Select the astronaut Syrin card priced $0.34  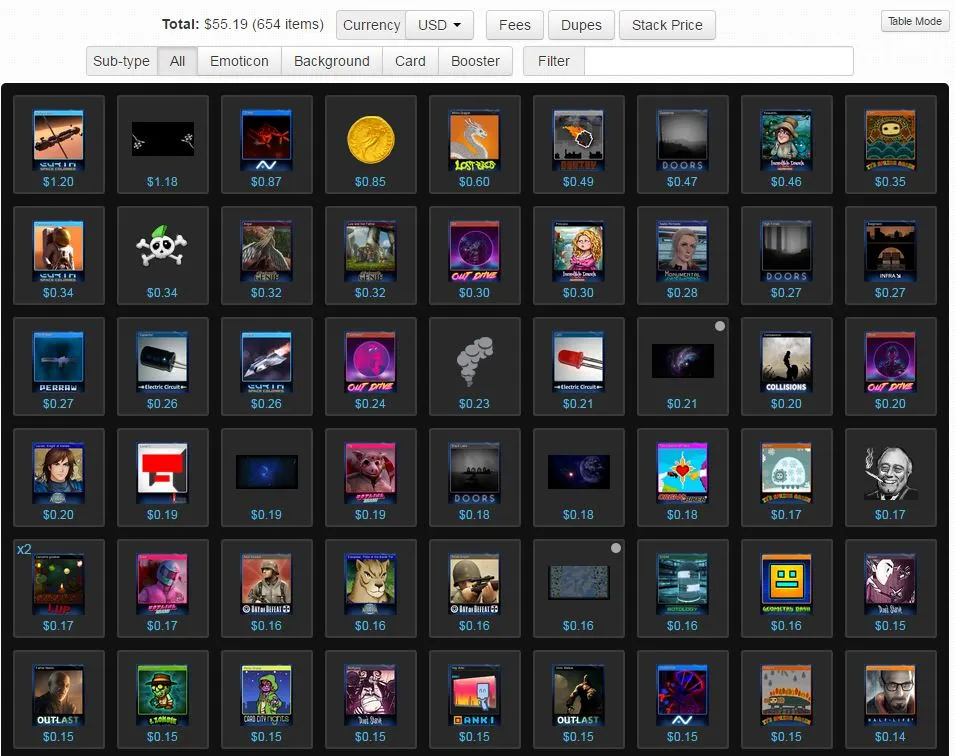(x=58, y=255)
